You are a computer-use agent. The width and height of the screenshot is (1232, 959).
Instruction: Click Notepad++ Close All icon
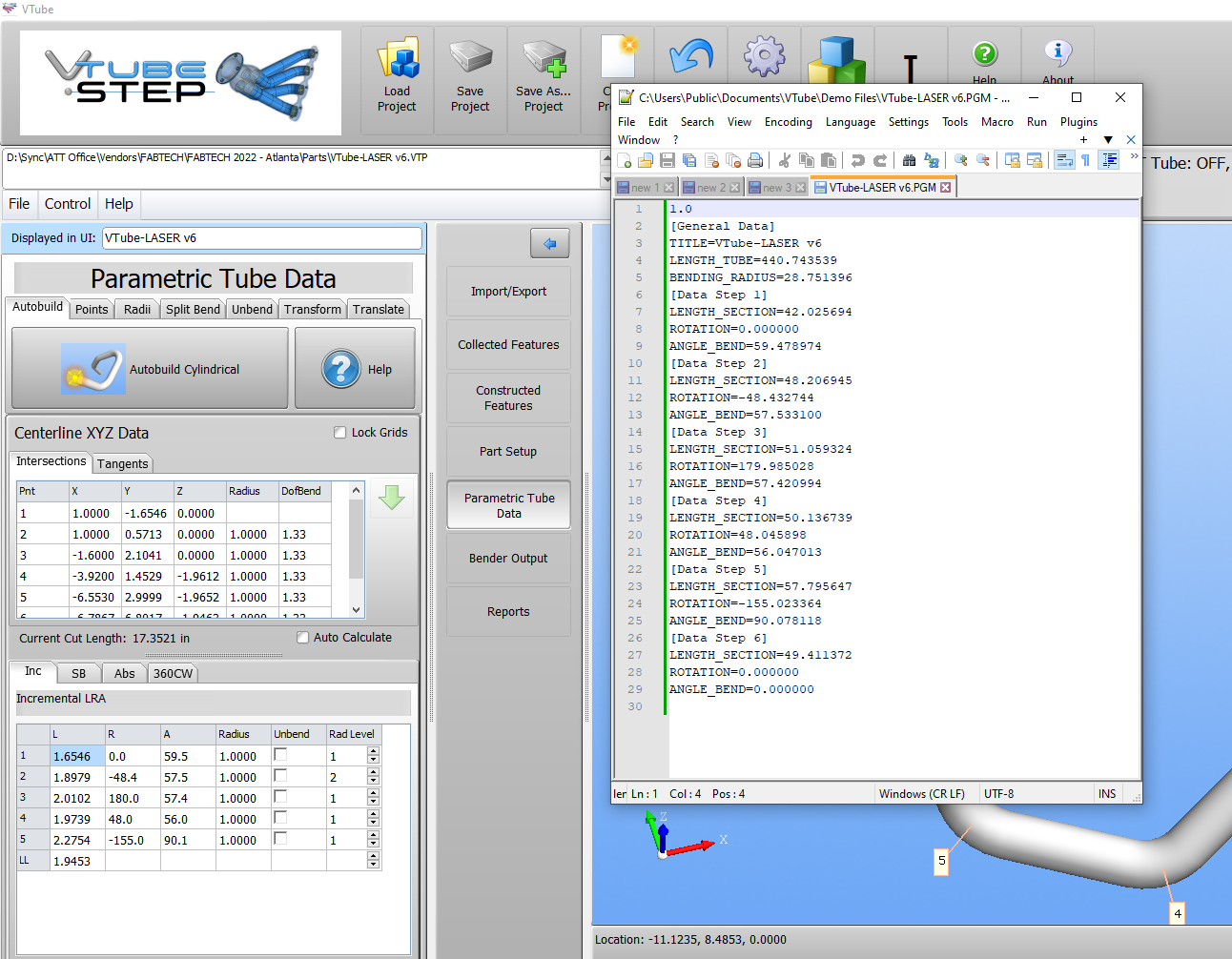733,160
